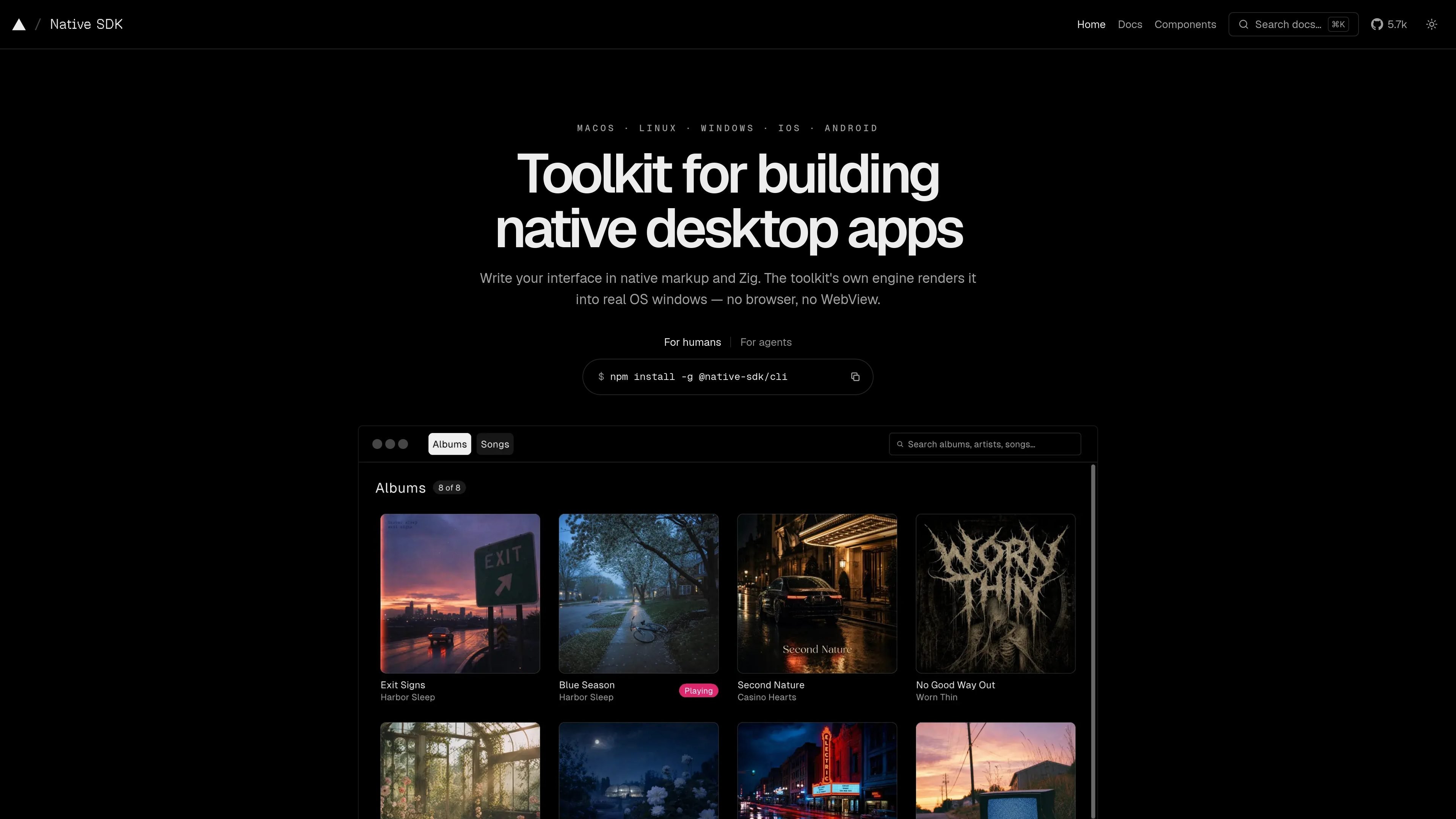Go to the Home nav link
The width and height of the screenshot is (1456, 819).
point(1091,24)
